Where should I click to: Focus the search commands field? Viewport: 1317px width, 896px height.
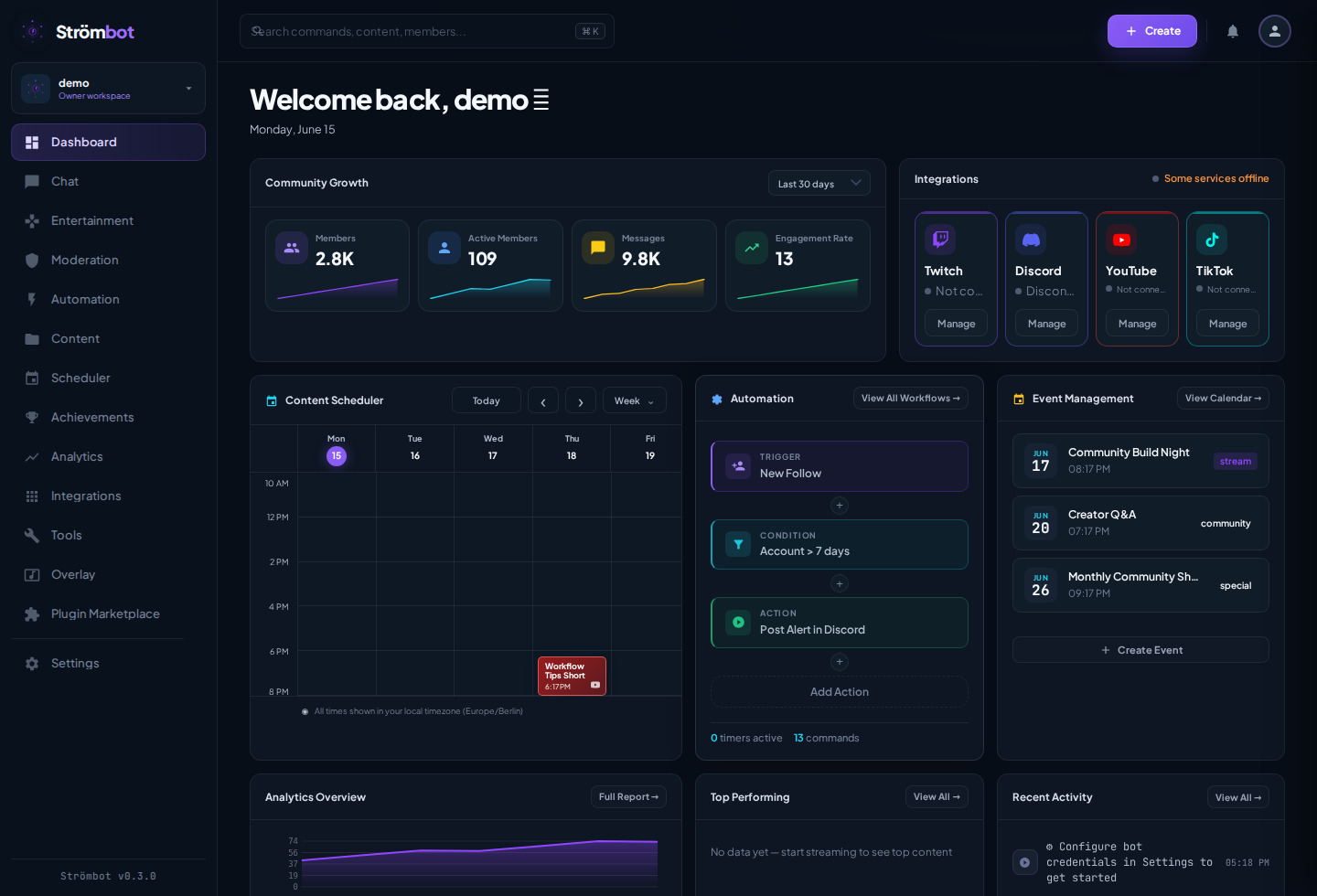[x=426, y=31]
